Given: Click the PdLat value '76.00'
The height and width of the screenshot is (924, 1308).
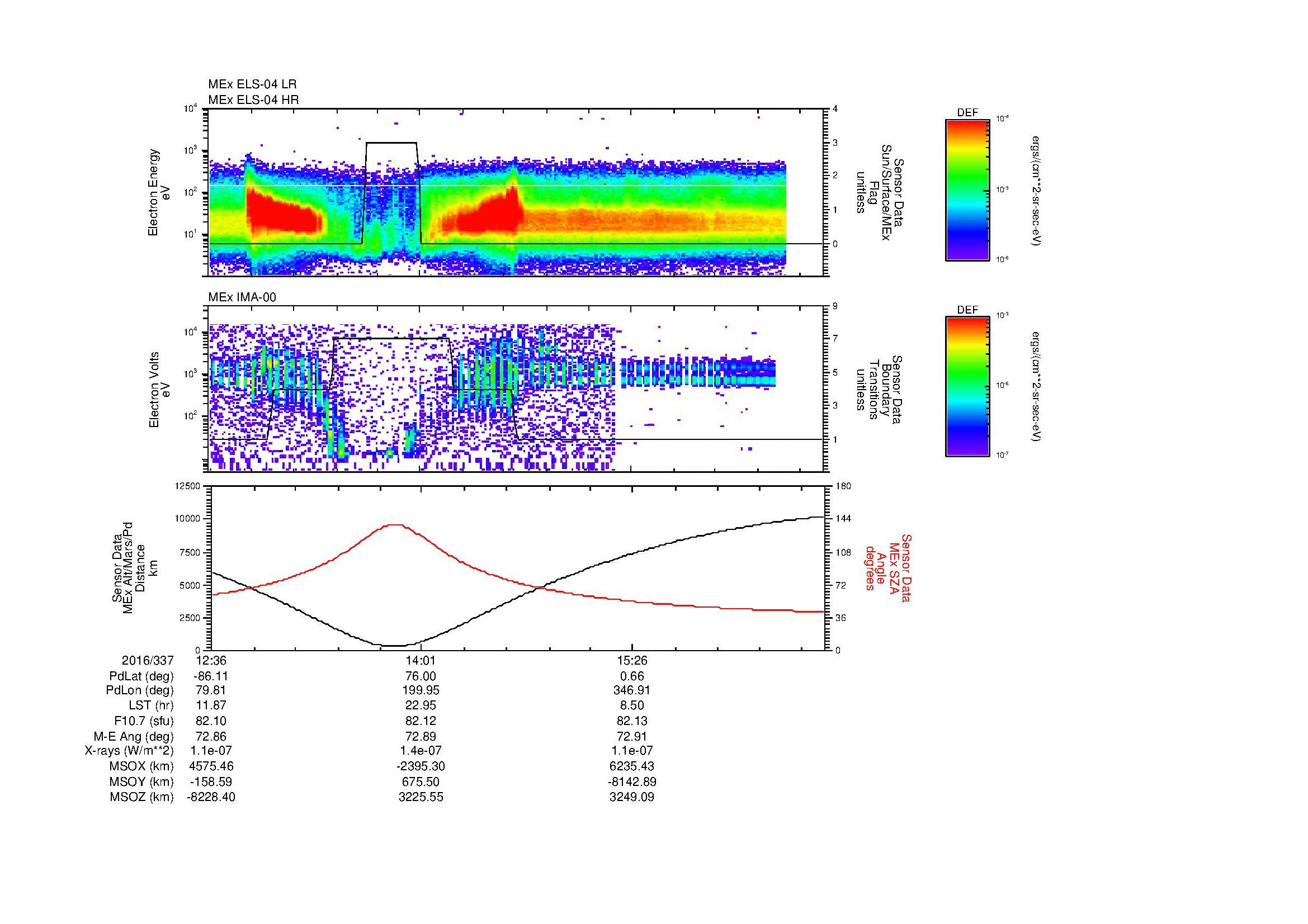Looking at the screenshot, I should [421, 676].
